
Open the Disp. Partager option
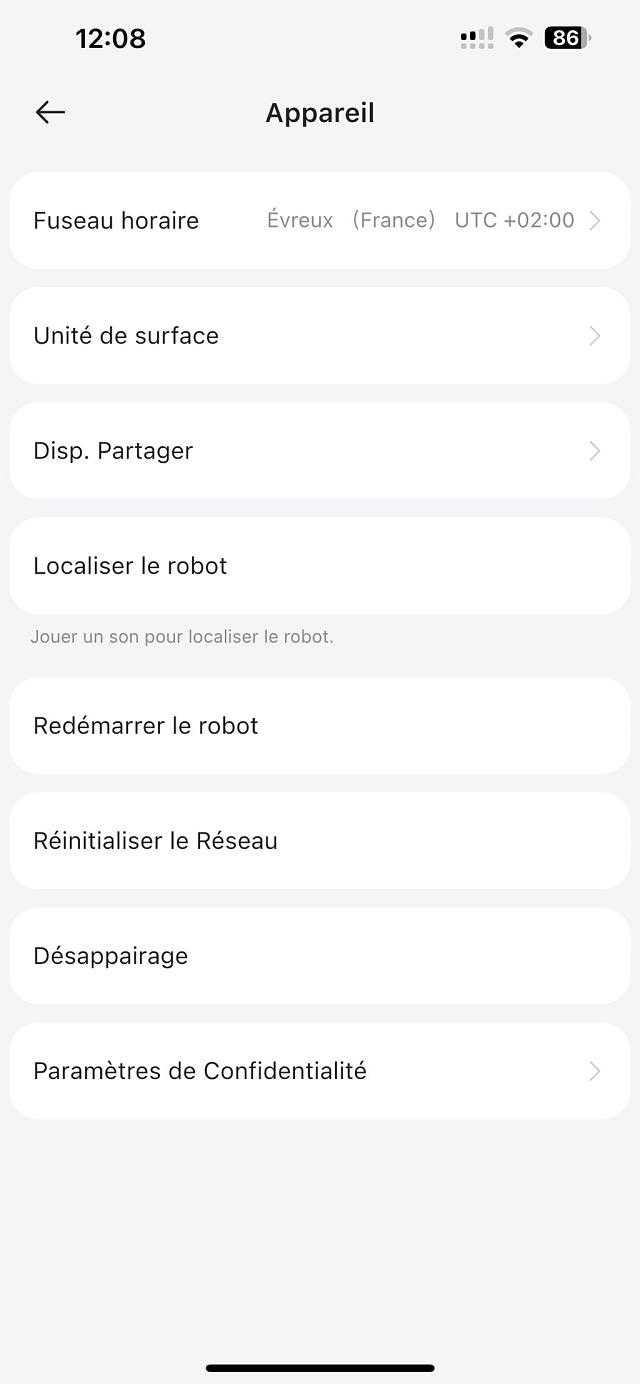[113, 451]
